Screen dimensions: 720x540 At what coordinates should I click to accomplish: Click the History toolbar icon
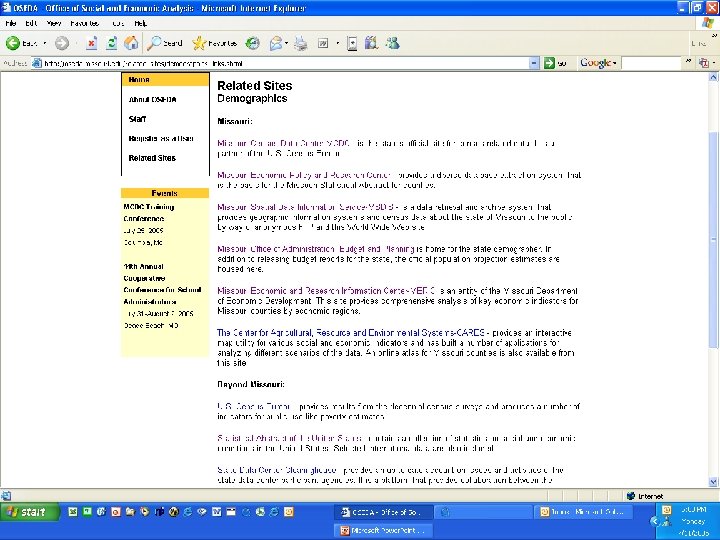pyautogui.click(x=252, y=43)
